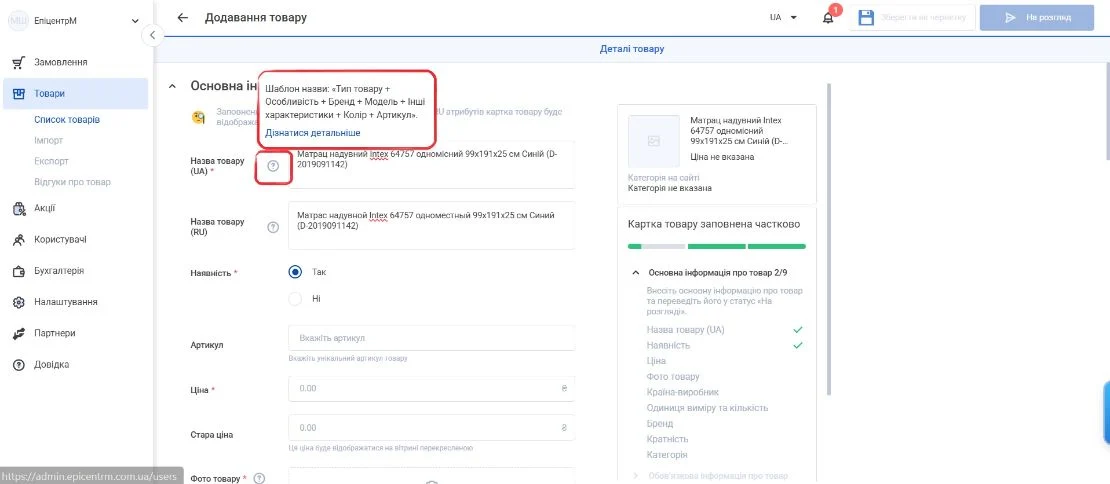
Task: Click the emoji hint icon under section title
Action: pos(199,117)
